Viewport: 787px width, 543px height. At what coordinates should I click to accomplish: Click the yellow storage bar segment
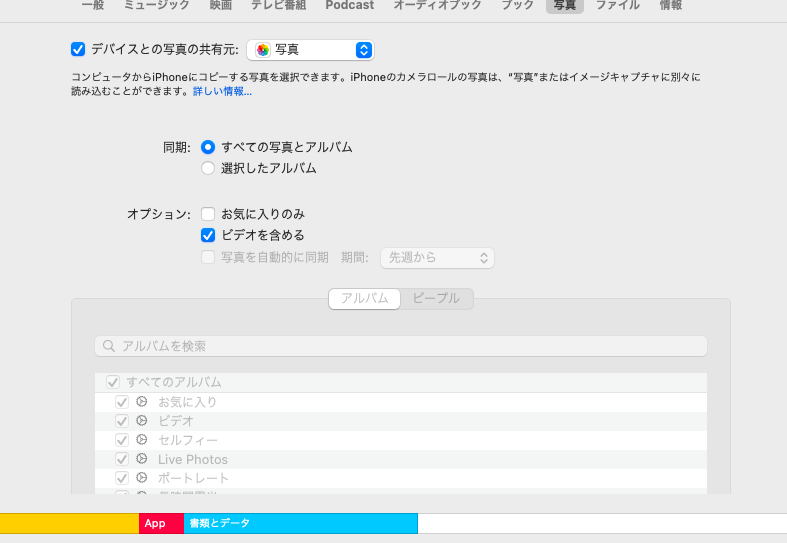point(69,523)
